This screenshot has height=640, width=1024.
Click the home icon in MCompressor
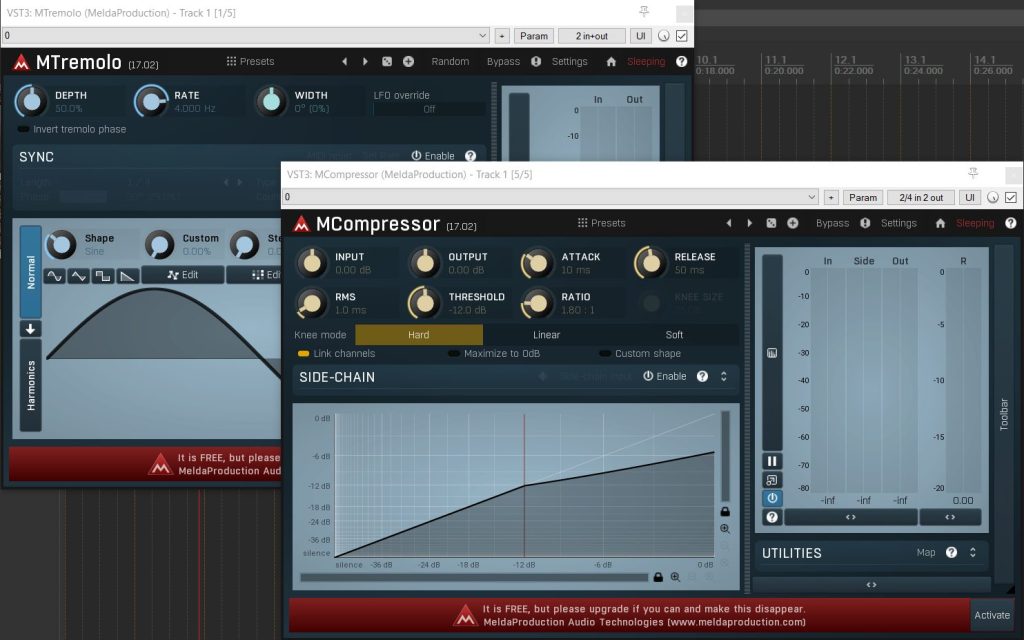(940, 223)
